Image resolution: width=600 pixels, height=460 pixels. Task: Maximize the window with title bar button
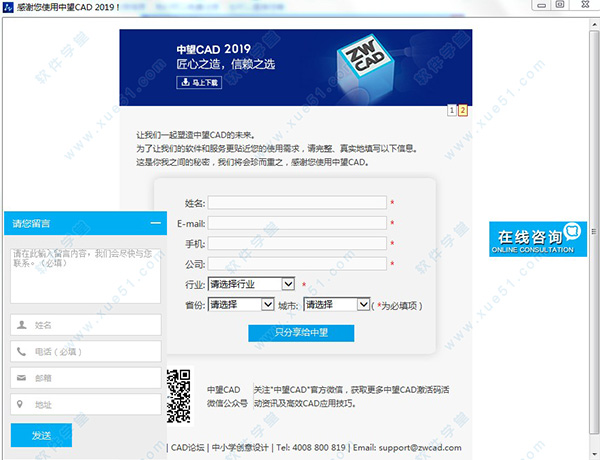click(x=560, y=5)
